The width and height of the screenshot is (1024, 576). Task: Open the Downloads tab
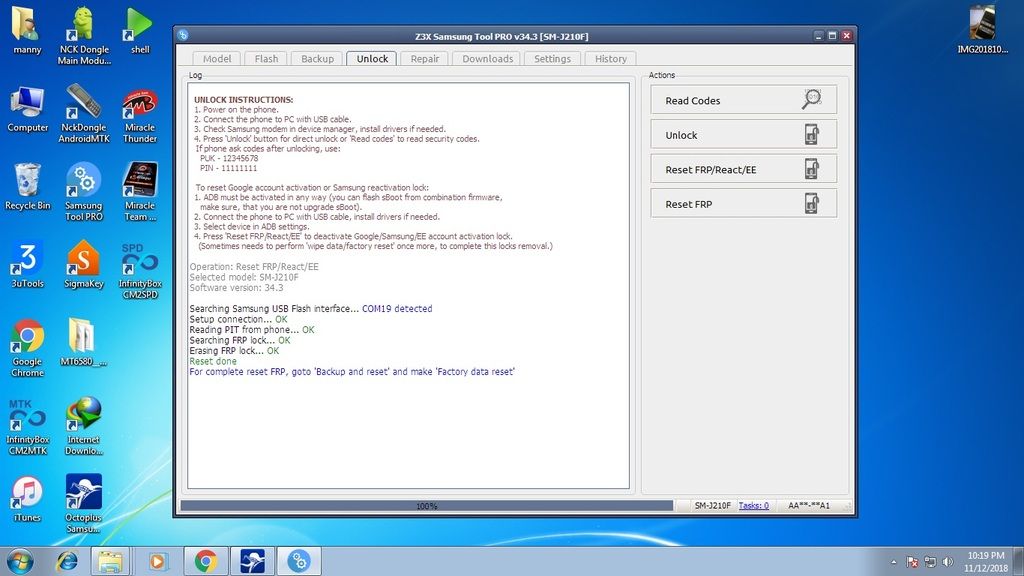point(488,59)
